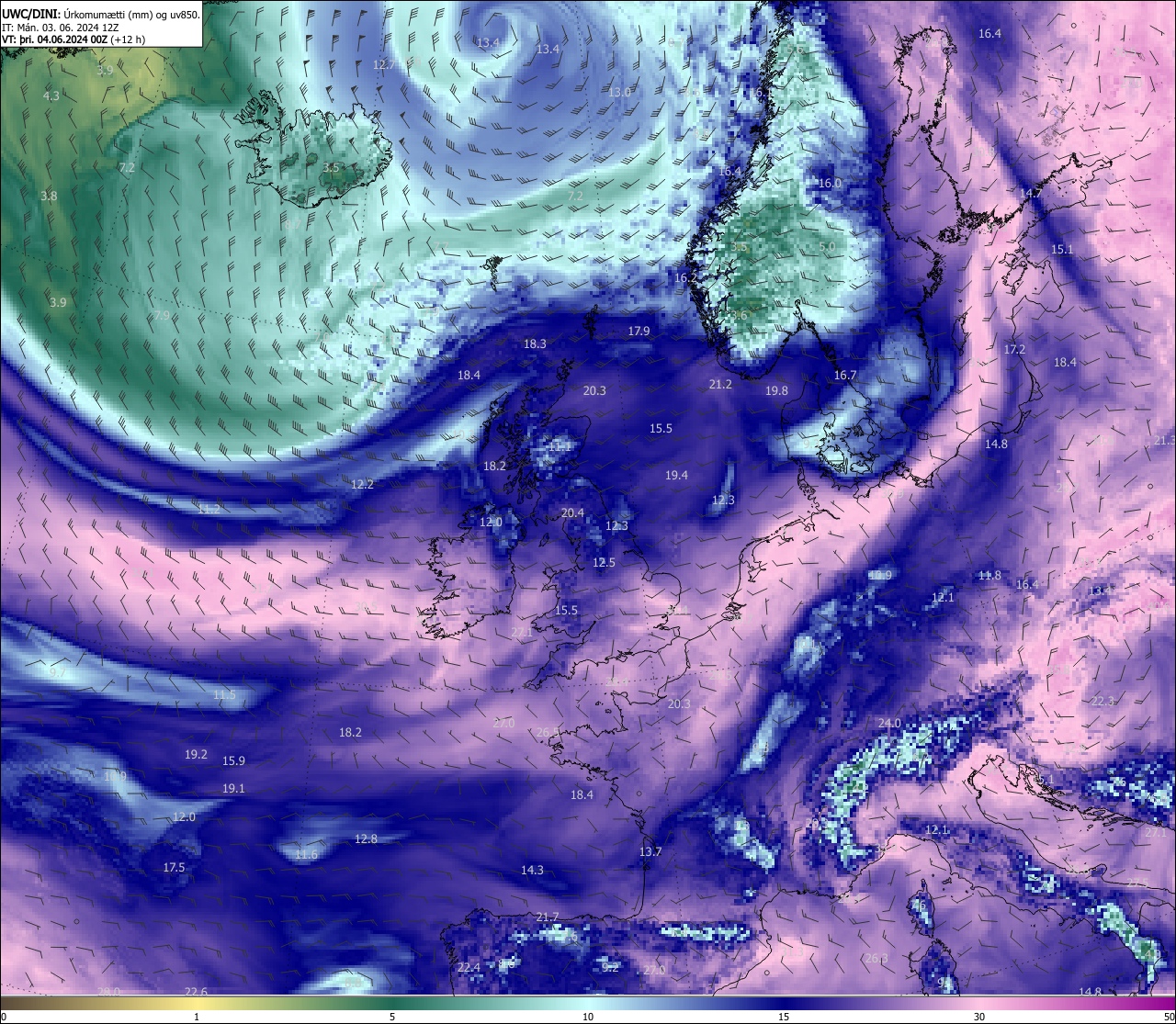Click the color scale tick labeled '30'
The image size is (1176, 1024).
(979, 1017)
